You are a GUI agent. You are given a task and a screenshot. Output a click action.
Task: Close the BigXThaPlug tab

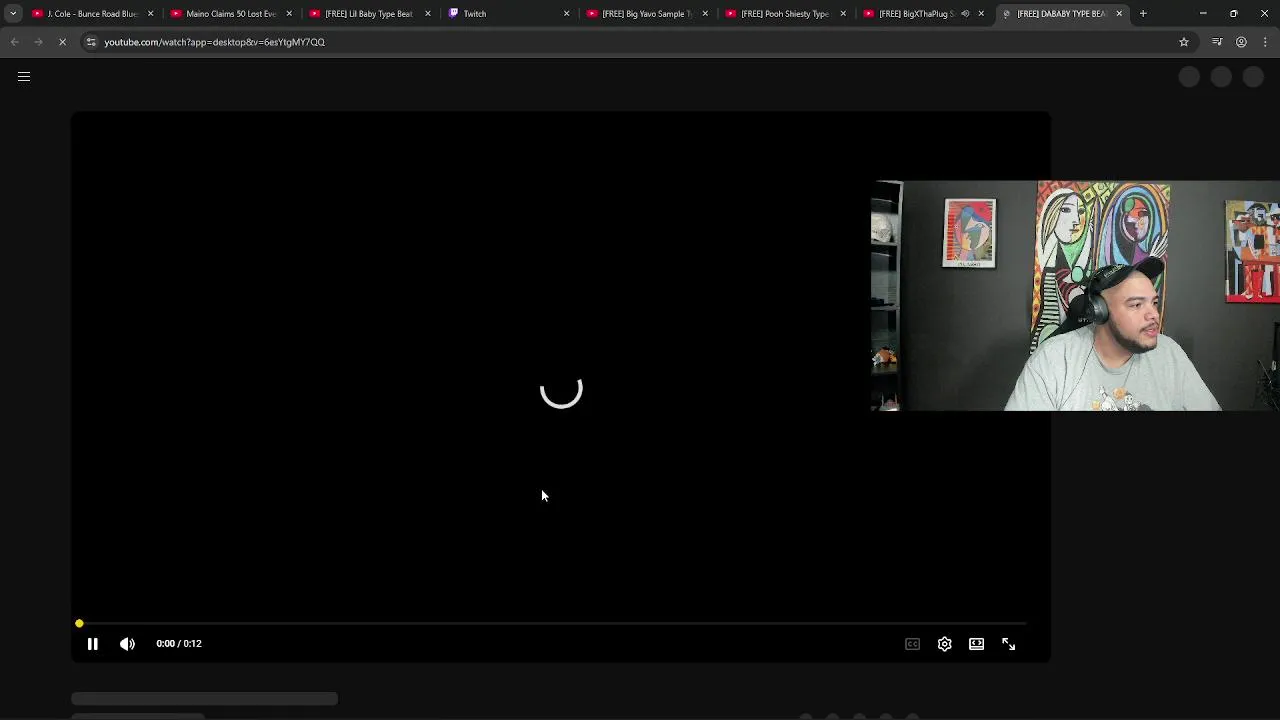981,14
